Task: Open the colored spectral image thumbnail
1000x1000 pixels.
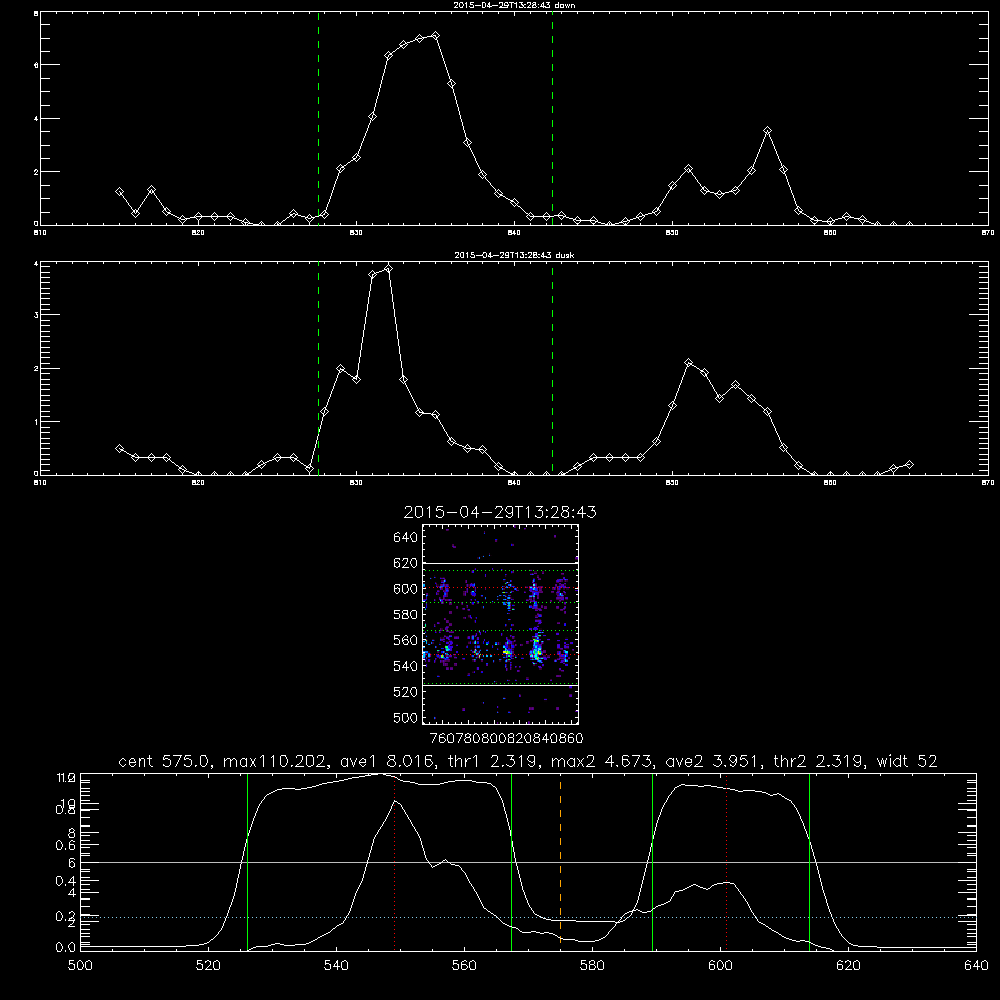Action: point(500,624)
